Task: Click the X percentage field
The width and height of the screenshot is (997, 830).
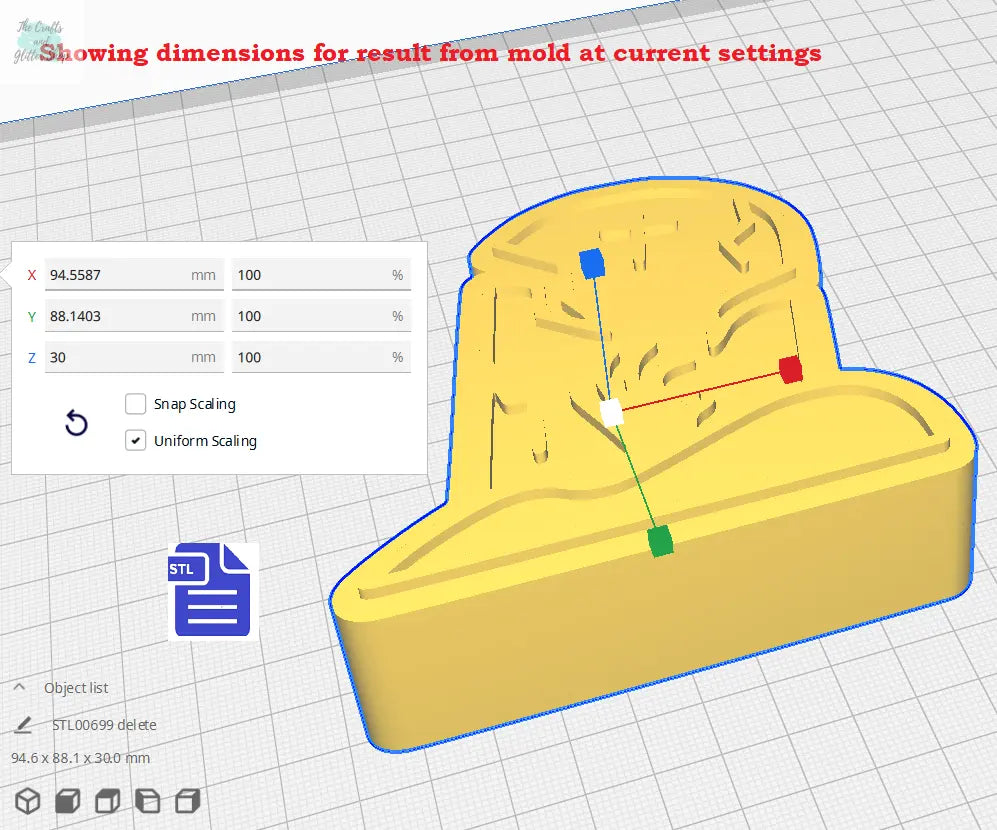Action: [321, 274]
